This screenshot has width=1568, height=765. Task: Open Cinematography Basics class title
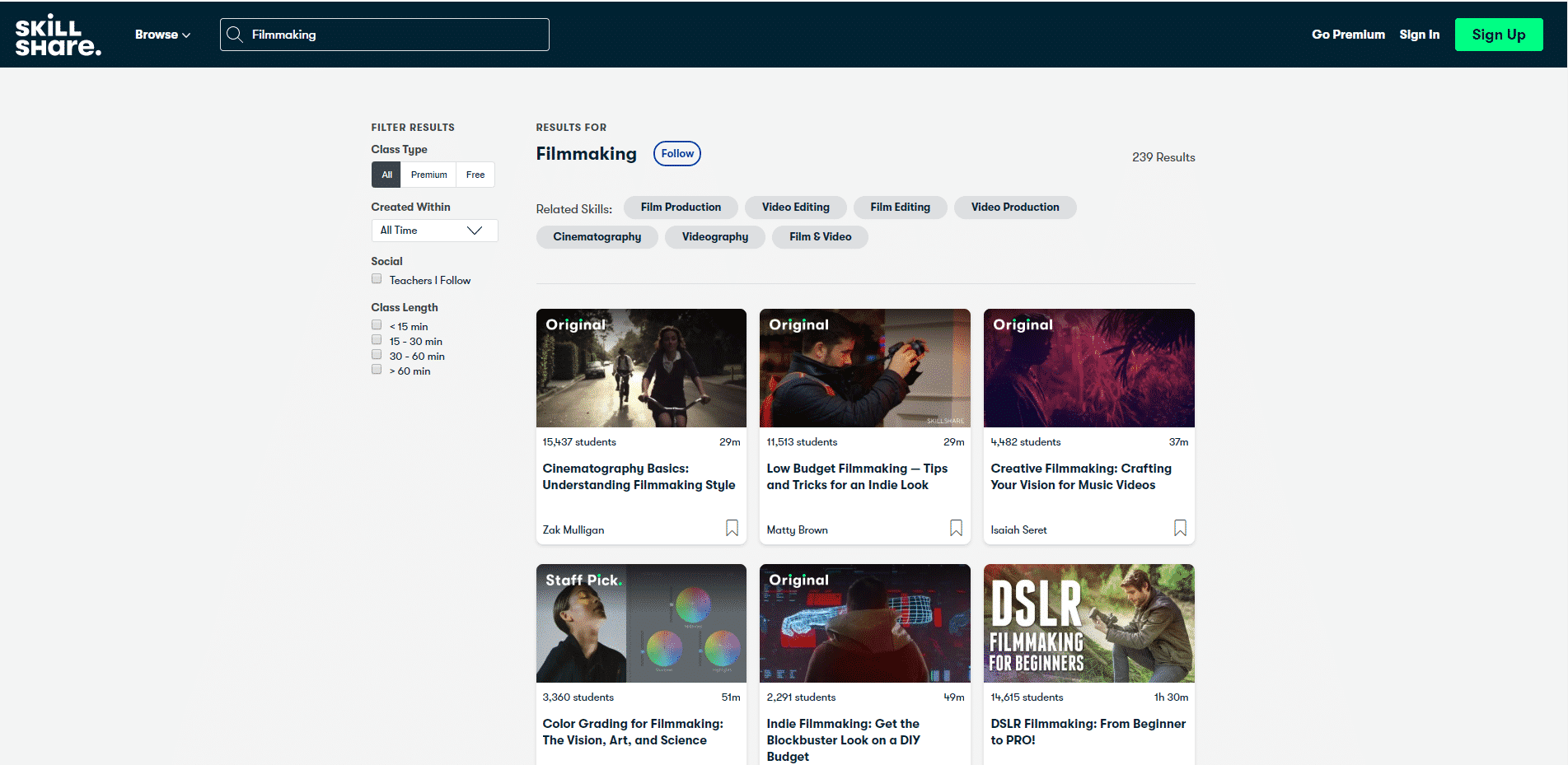(x=639, y=477)
